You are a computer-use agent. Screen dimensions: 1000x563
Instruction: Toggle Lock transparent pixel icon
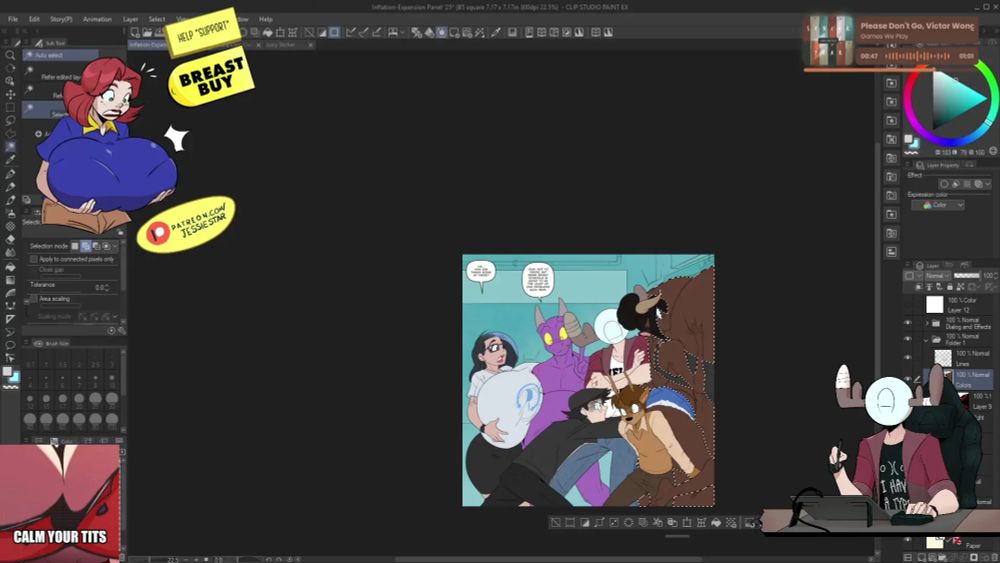[x=961, y=287]
